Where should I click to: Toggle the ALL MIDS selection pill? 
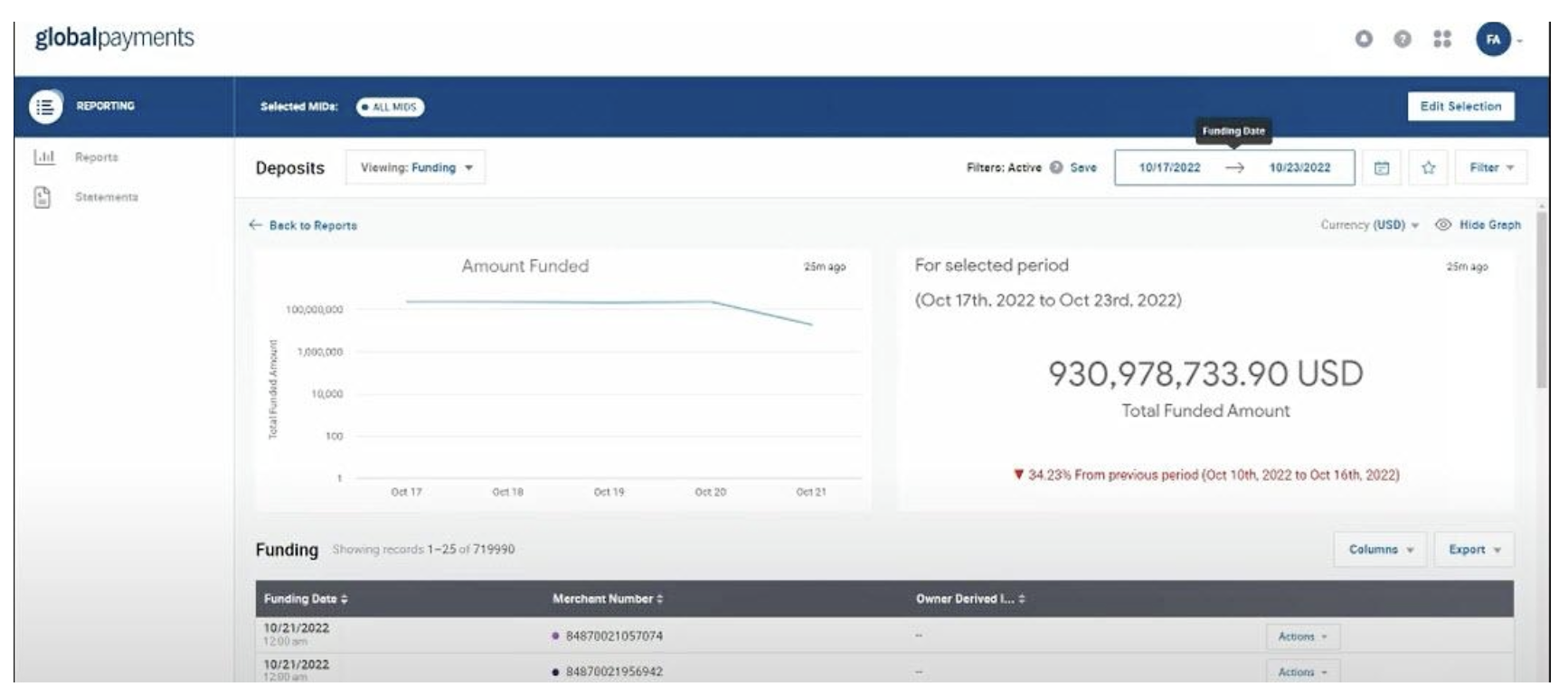click(x=390, y=108)
